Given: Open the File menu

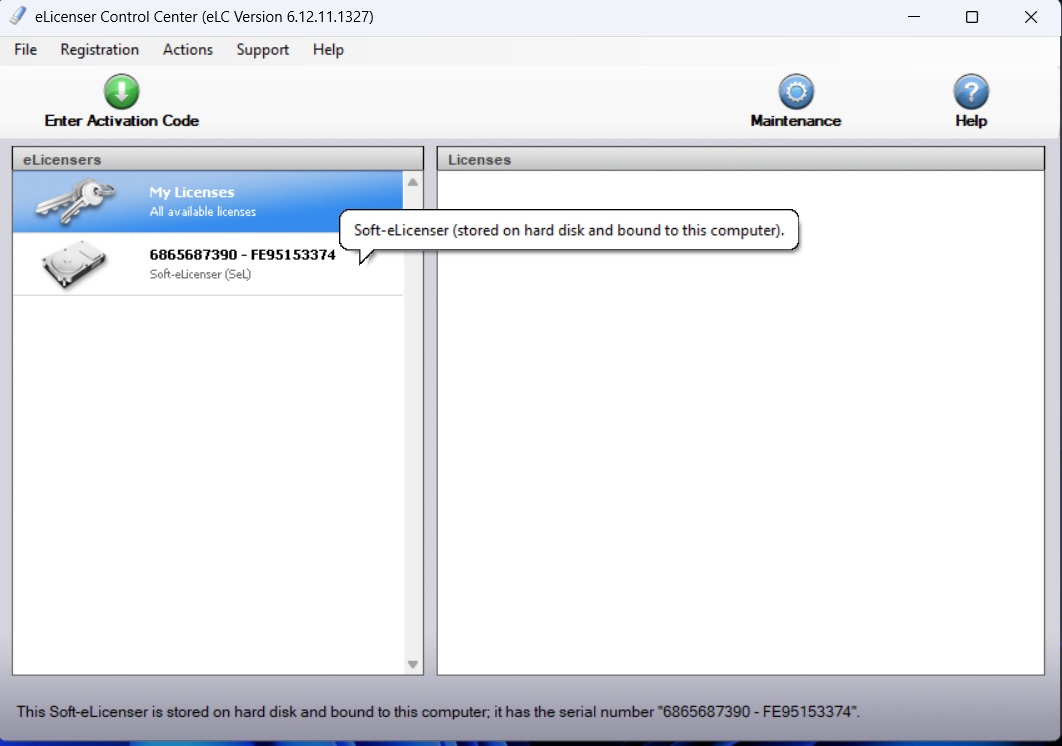Looking at the screenshot, I should 26,49.
